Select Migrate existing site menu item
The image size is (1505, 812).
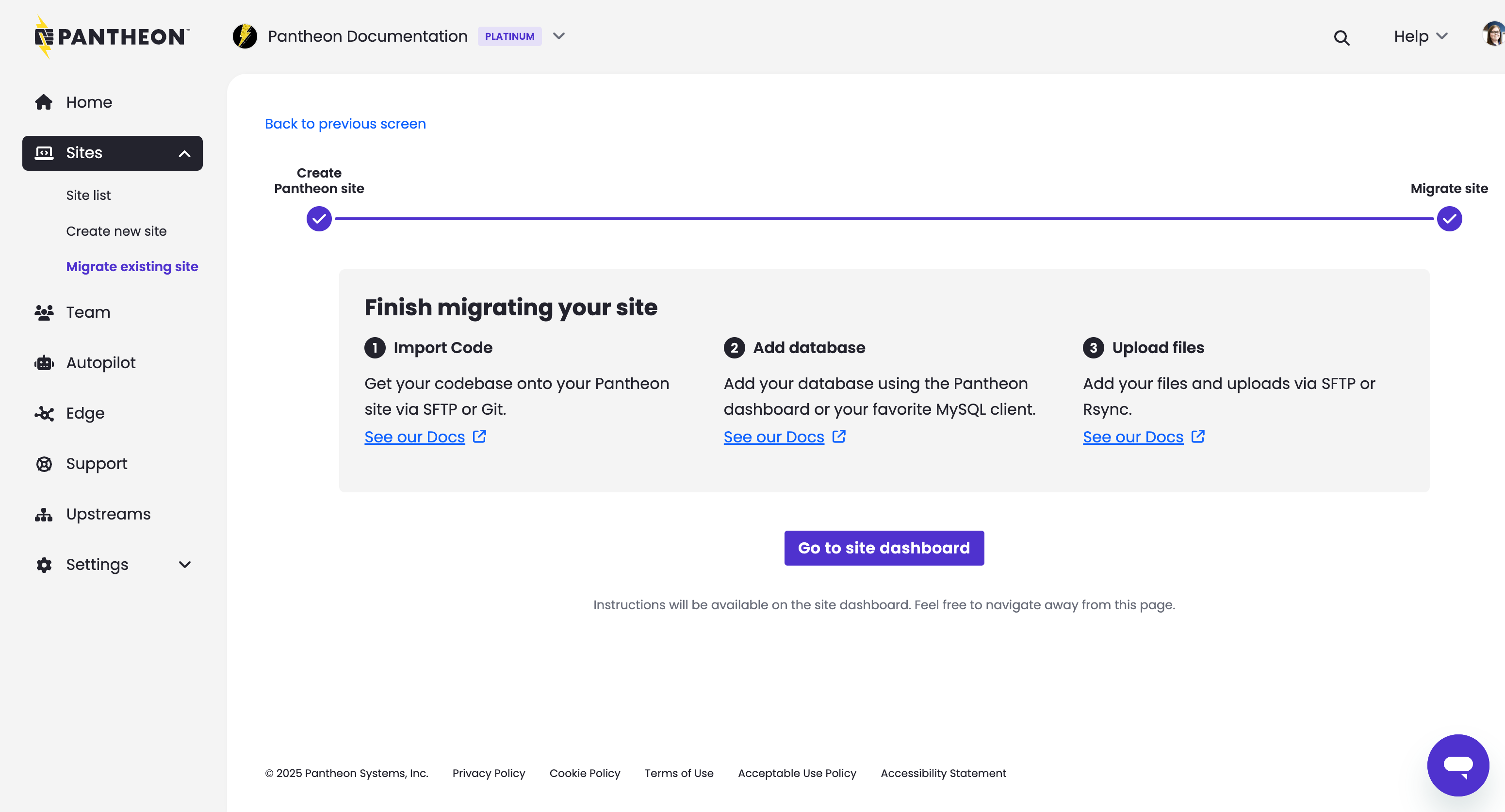pos(132,266)
